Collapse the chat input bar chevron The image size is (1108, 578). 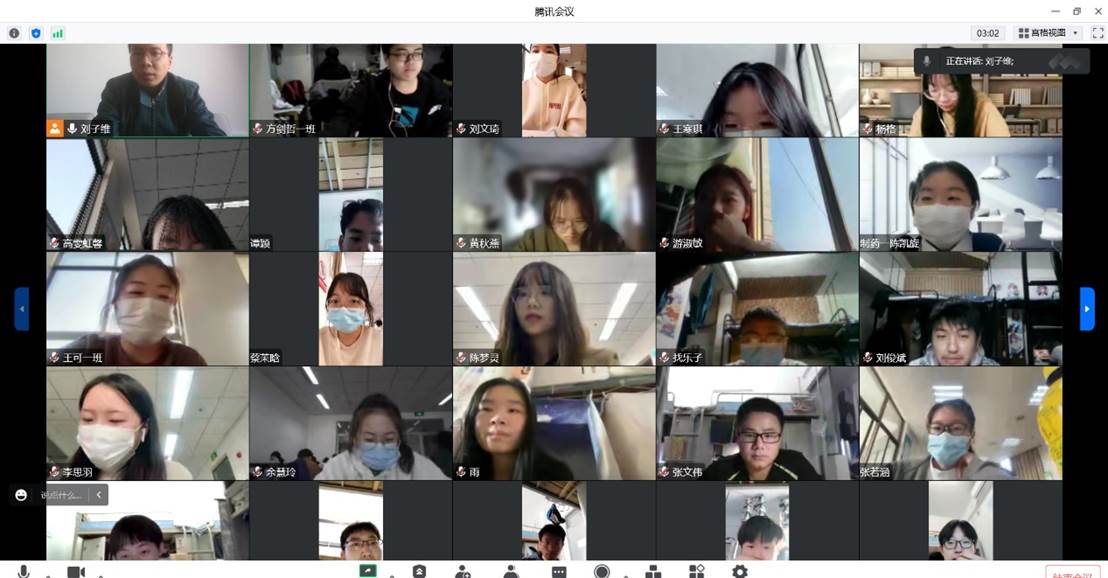98,495
